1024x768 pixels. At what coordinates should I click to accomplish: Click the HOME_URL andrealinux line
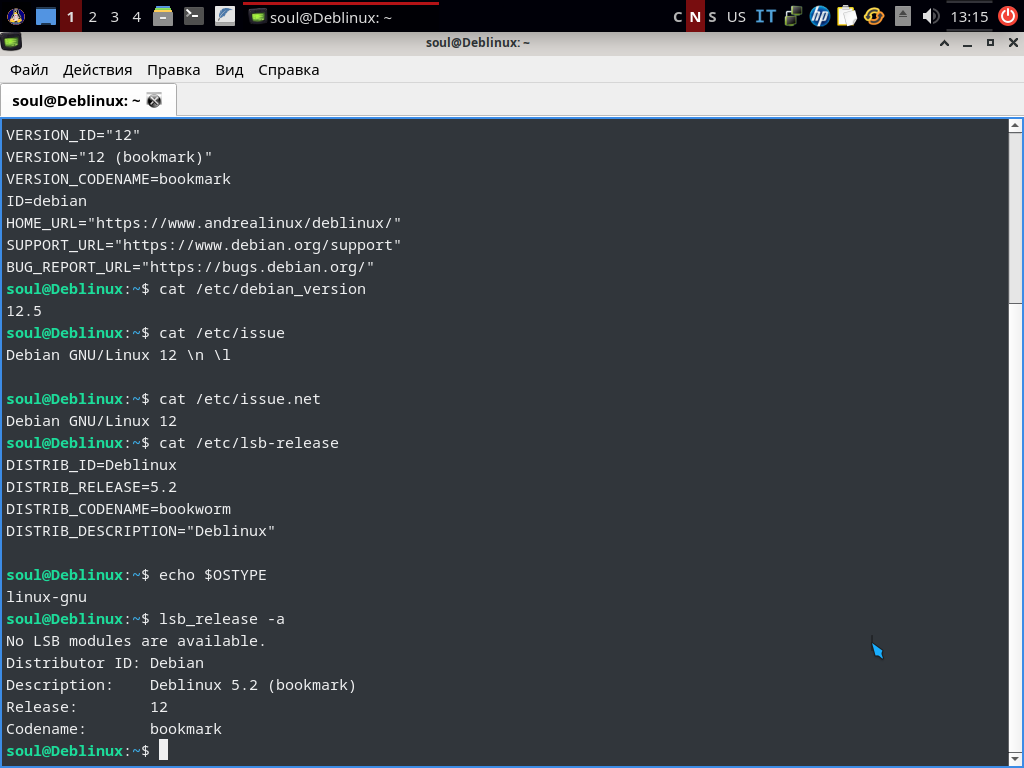(x=204, y=223)
